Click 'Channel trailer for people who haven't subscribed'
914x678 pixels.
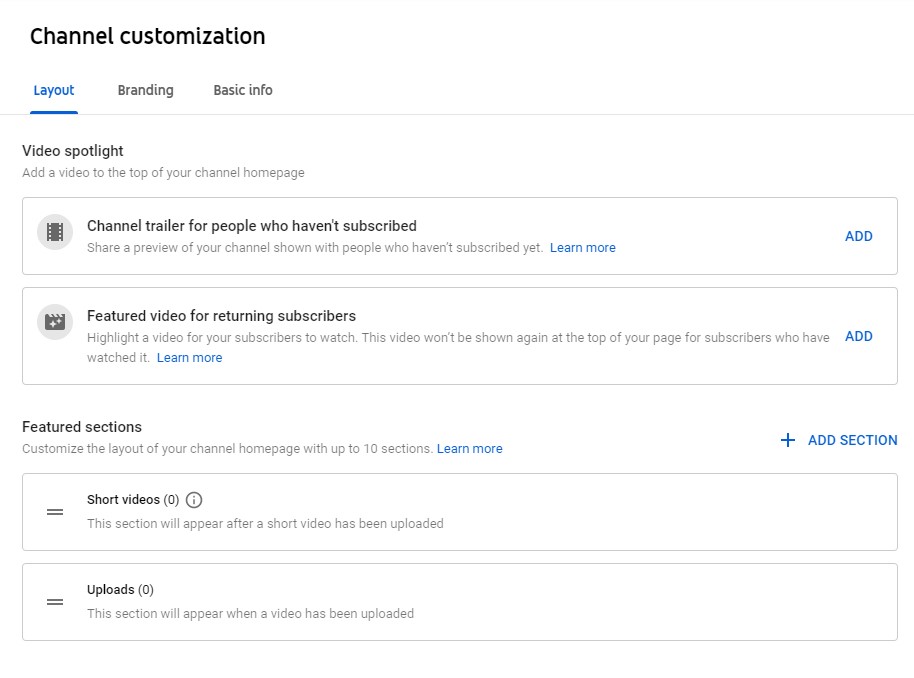252,226
